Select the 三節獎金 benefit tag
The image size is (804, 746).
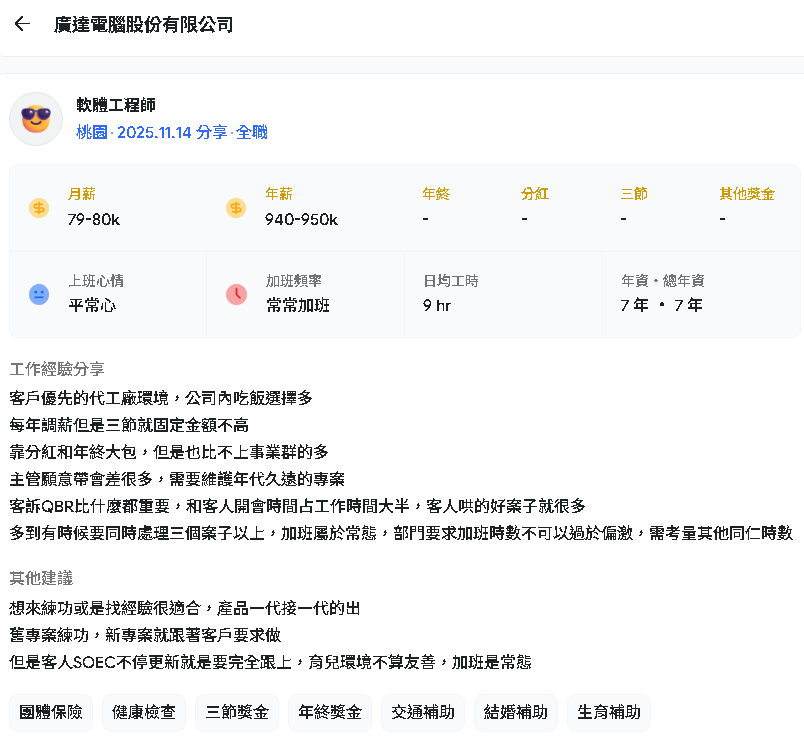237,712
